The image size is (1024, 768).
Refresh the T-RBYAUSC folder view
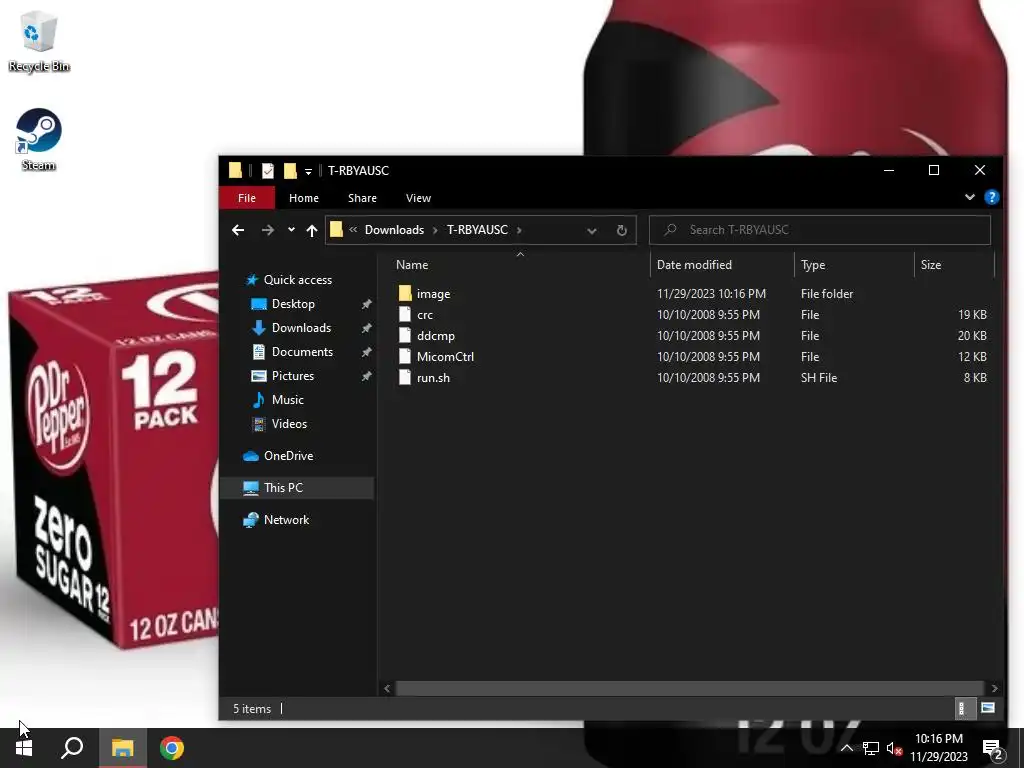point(622,231)
